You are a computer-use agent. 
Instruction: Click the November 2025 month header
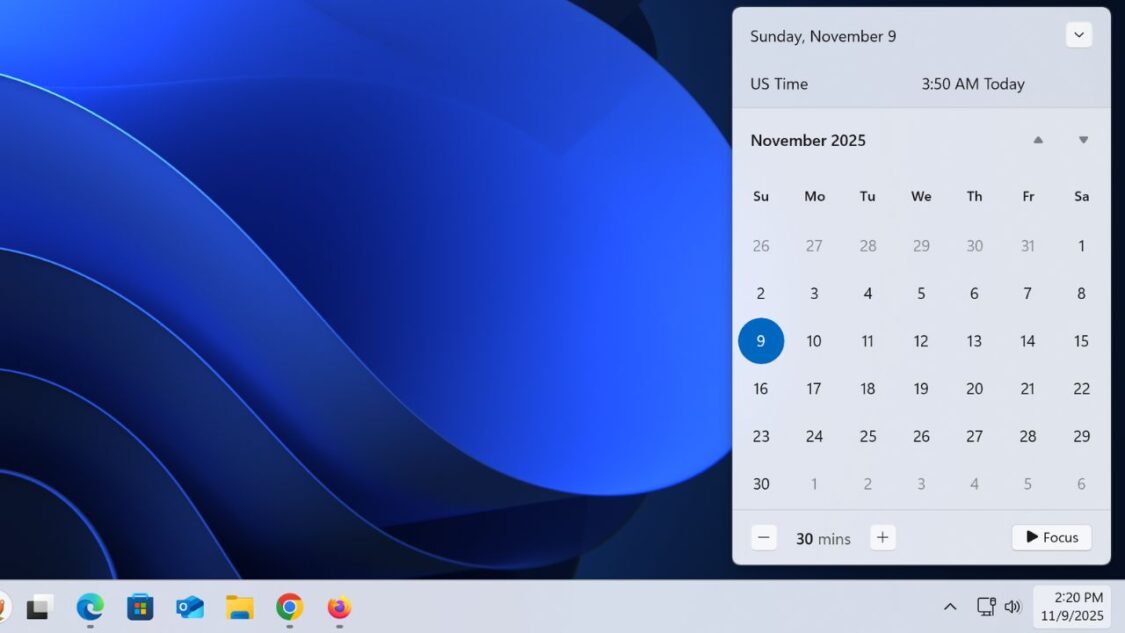coord(808,141)
